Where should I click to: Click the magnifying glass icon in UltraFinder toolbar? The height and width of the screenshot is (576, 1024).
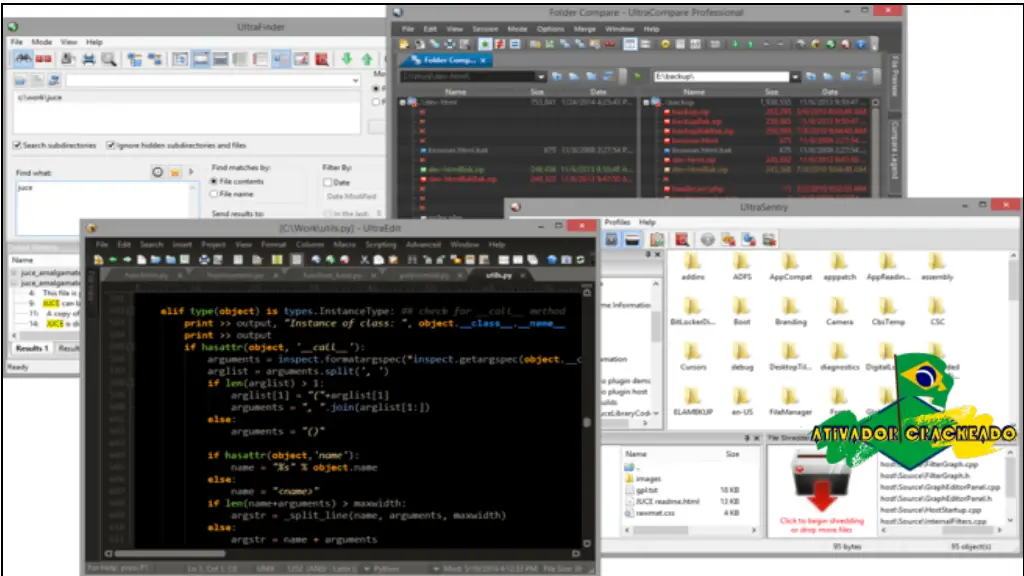click(x=109, y=59)
